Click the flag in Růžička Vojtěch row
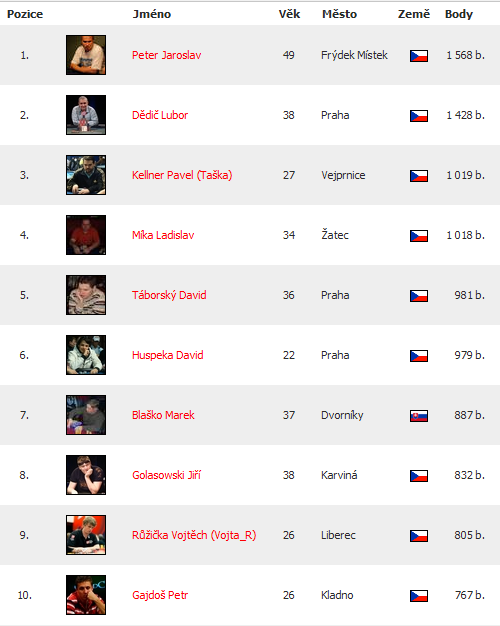 click(x=419, y=536)
